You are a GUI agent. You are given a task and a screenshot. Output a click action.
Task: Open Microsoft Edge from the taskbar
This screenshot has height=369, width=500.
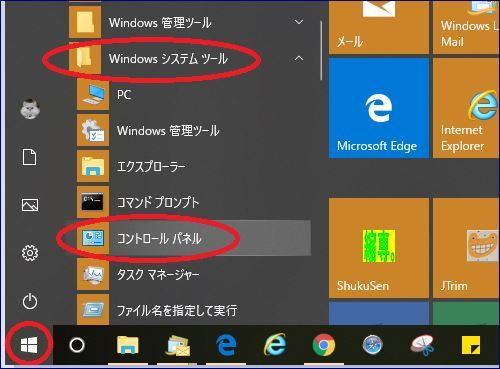tap(226, 345)
